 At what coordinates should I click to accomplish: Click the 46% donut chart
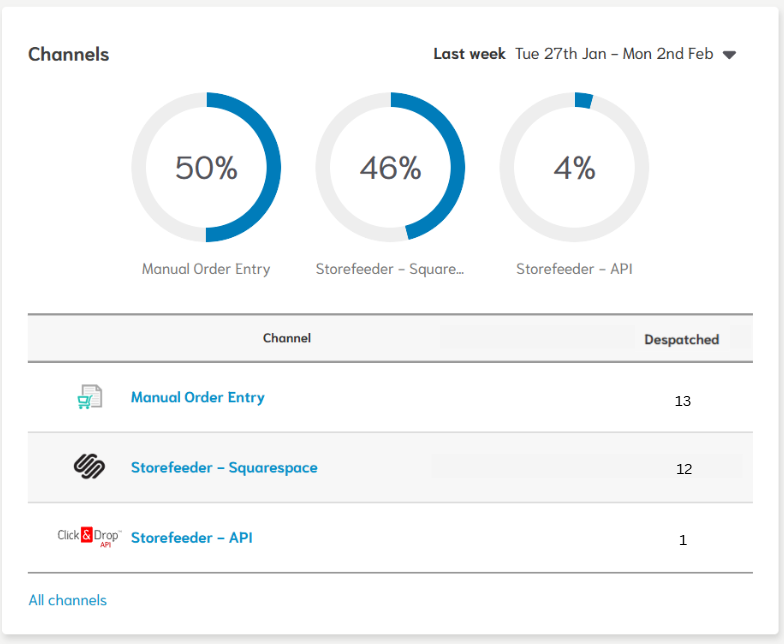(390, 168)
